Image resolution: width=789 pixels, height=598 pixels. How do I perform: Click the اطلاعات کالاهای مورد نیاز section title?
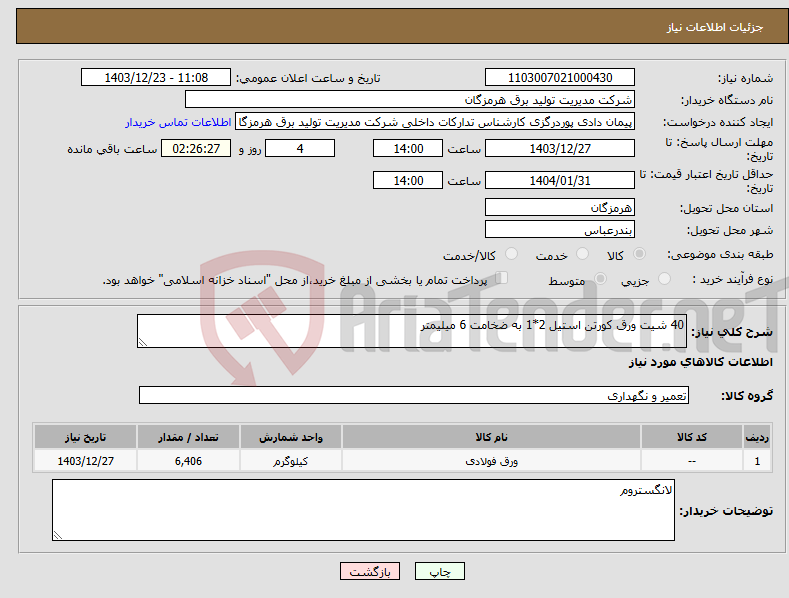(700, 362)
